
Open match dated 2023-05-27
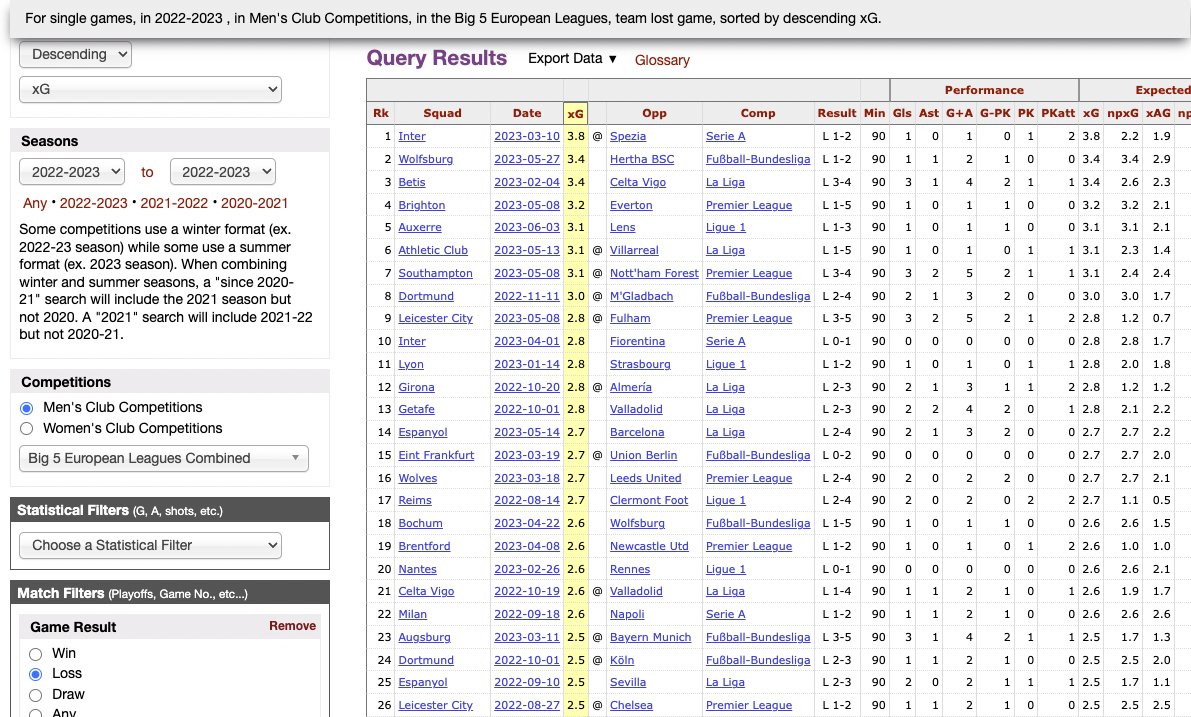[526, 159]
